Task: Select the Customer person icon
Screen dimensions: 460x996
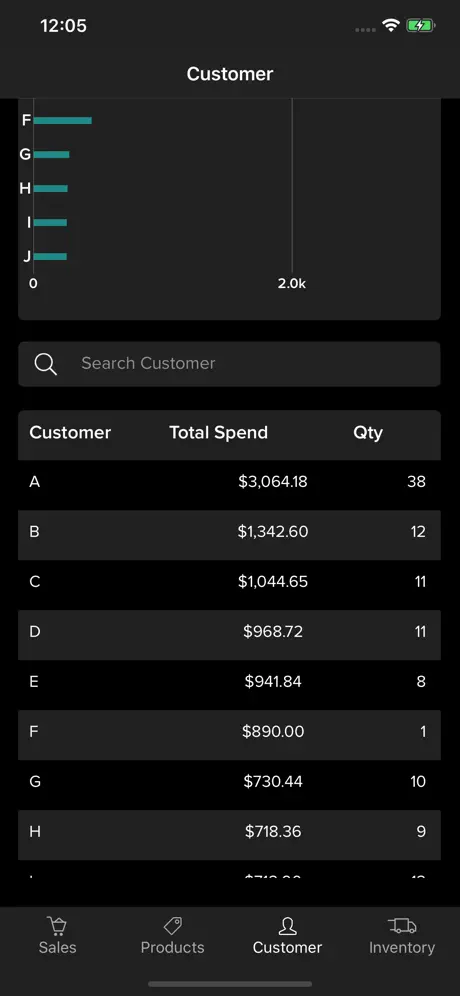Action: 287,926
